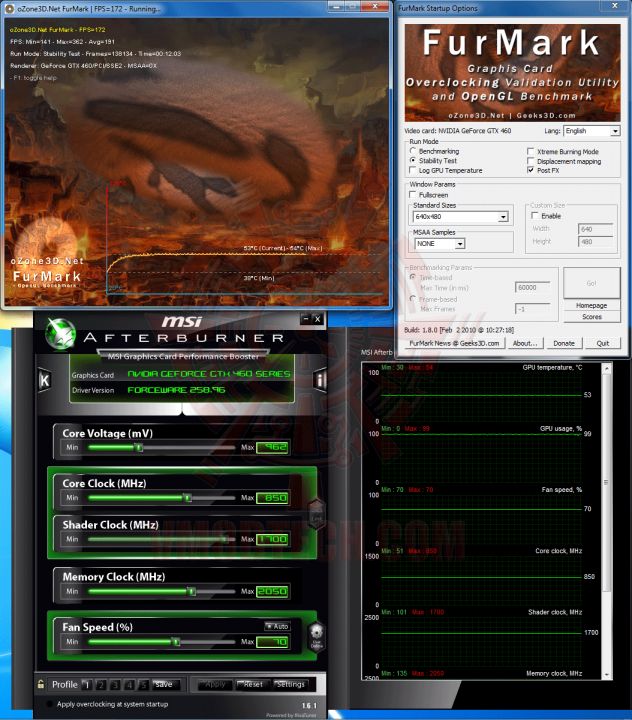Screen dimensions: 632x720
Task: Open the Lang English dropdown
Action: (592, 131)
